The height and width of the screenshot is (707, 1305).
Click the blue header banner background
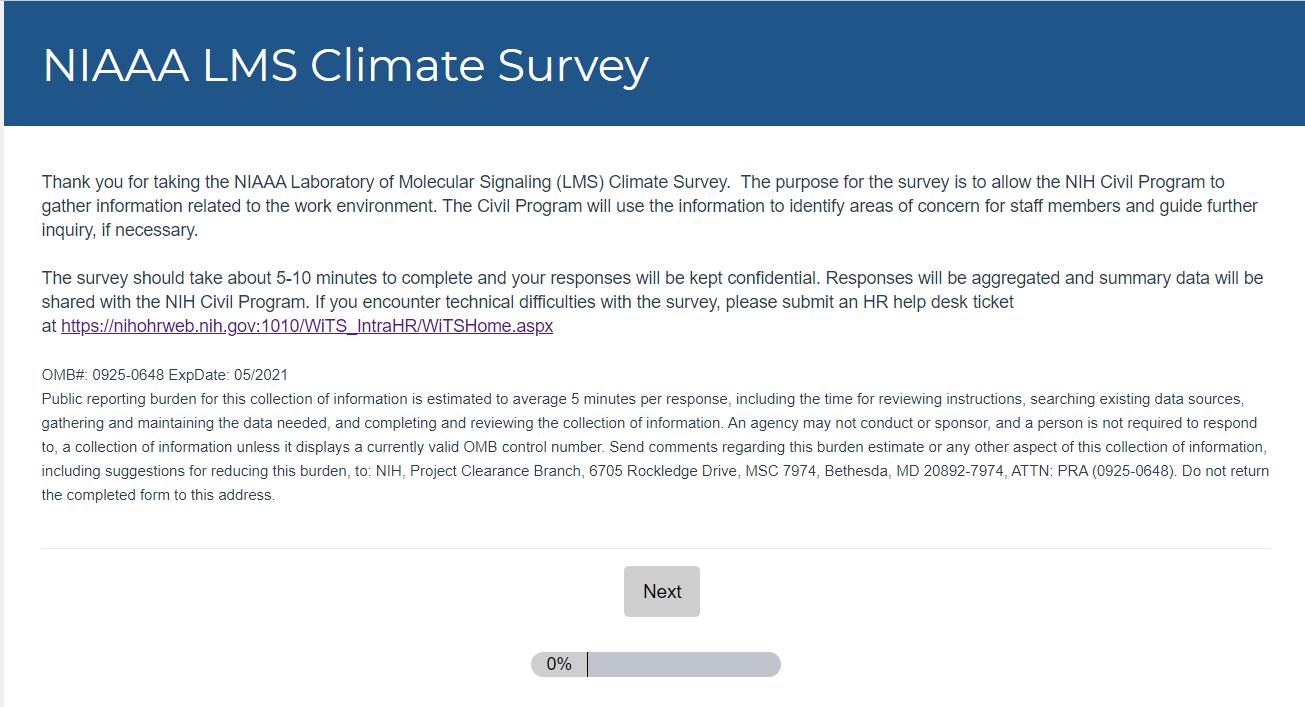[950, 64]
